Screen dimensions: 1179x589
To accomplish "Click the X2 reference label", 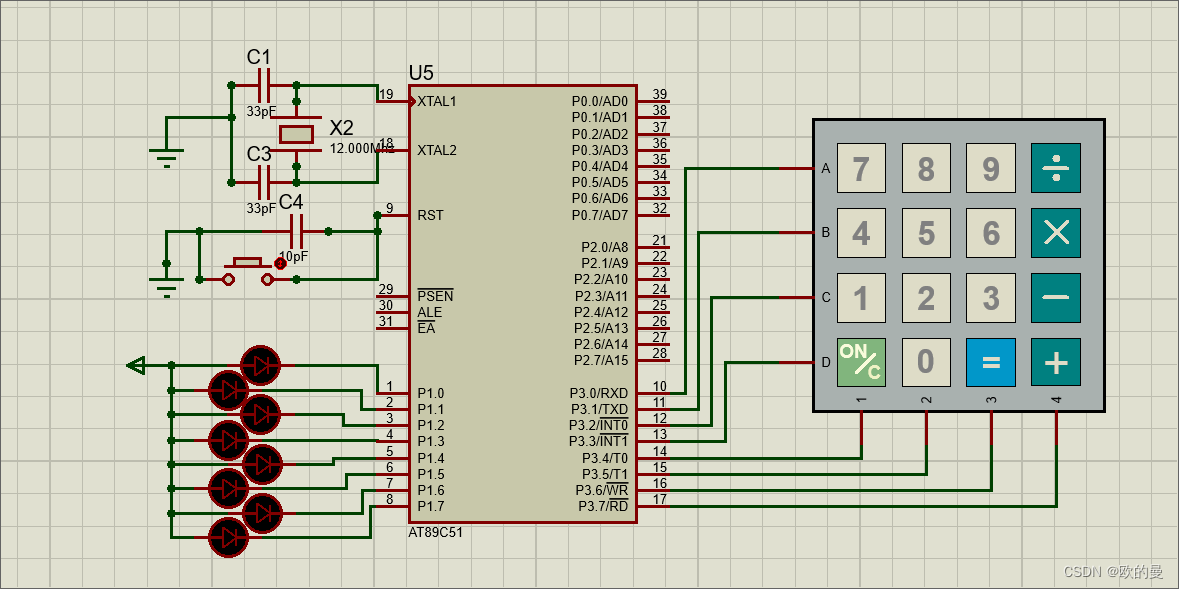I will click(x=342, y=127).
